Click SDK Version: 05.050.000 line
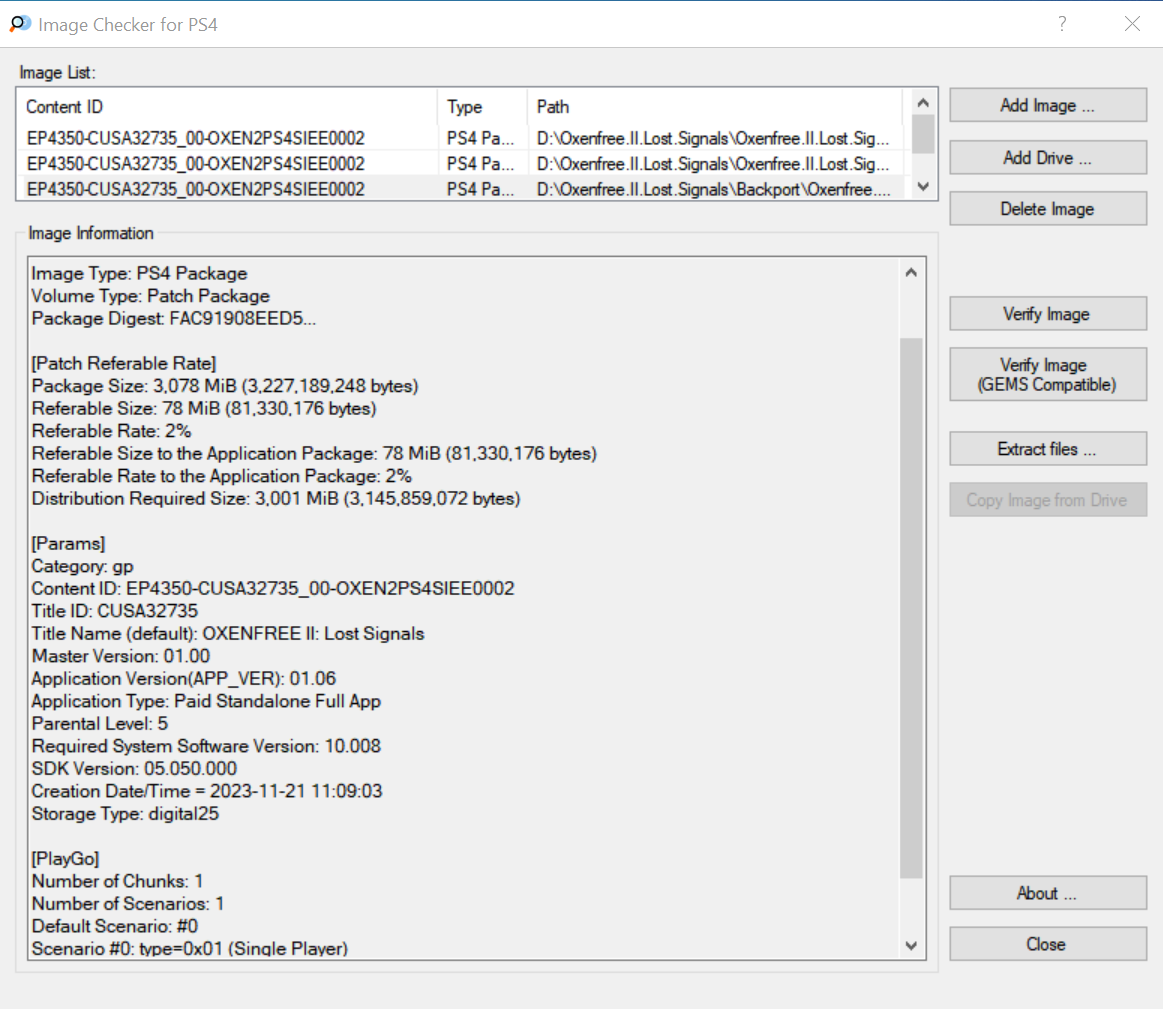Viewport: 1163px width, 1009px height. pyautogui.click(x=134, y=769)
